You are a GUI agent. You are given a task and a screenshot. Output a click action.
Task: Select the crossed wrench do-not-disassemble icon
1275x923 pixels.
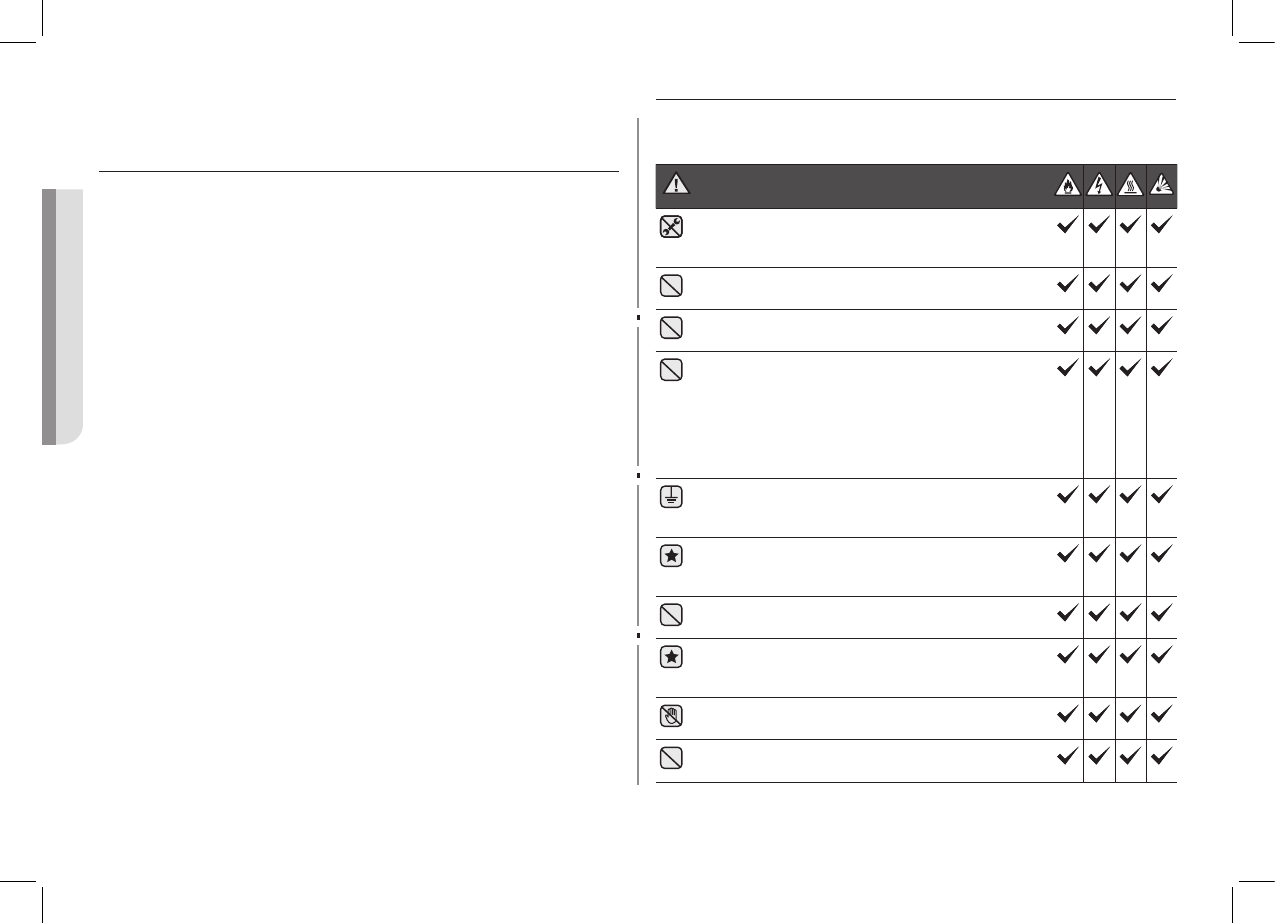[x=672, y=227]
